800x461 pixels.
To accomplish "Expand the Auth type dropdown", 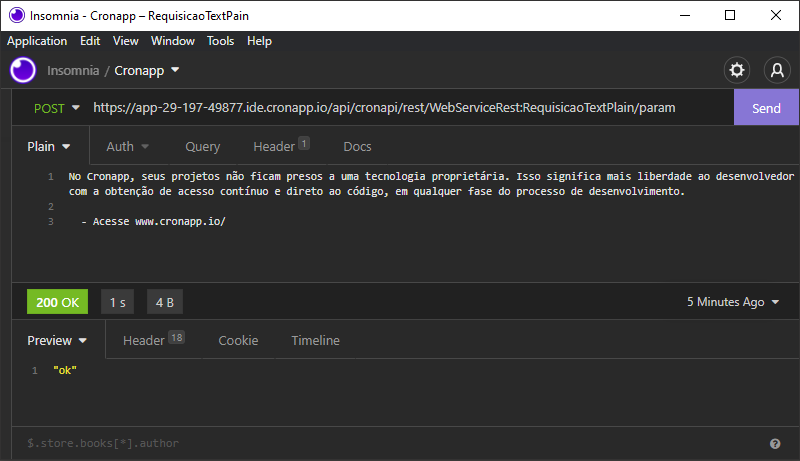I will [x=128, y=146].
